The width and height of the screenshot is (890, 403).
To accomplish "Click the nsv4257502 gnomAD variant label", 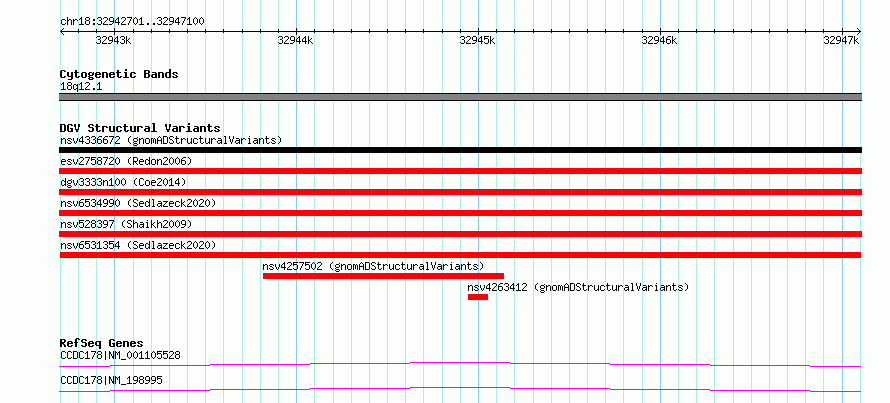I will point(373,266).
